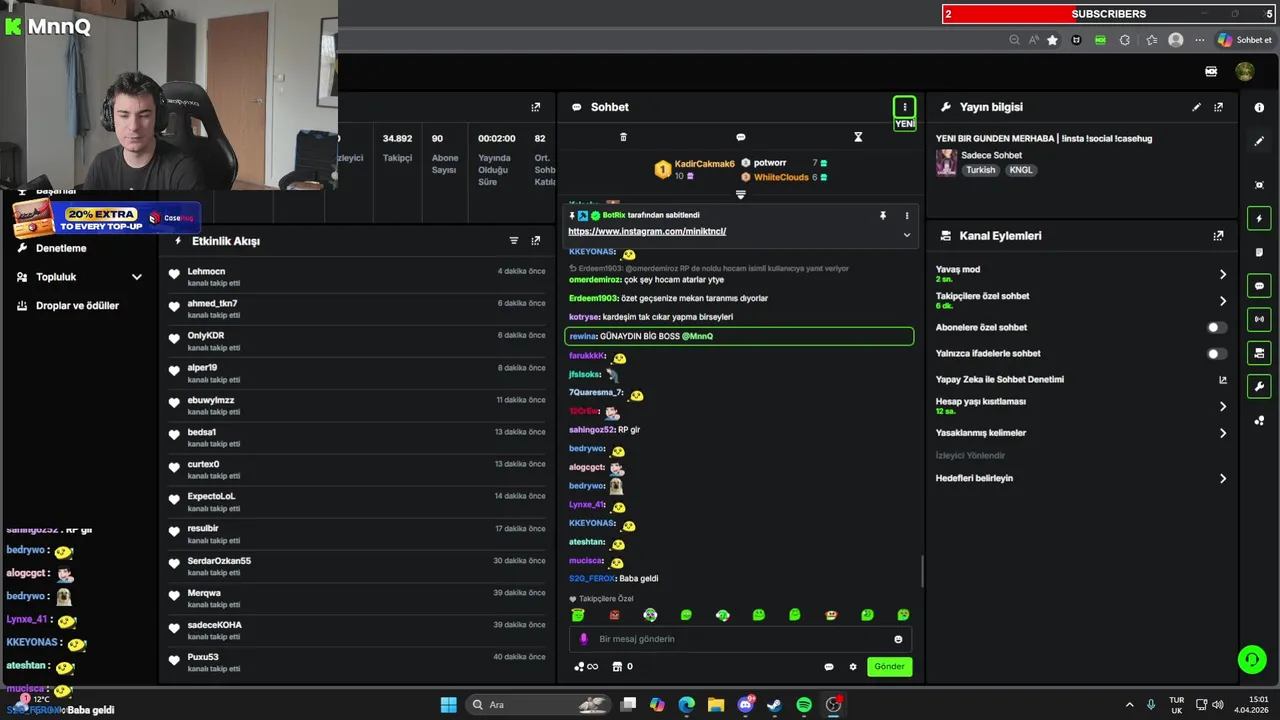This screenshot has height=720, width=1280.
Task: Pop out the stream stats panel
Action: pyautogui.click(x=536, y=107)
